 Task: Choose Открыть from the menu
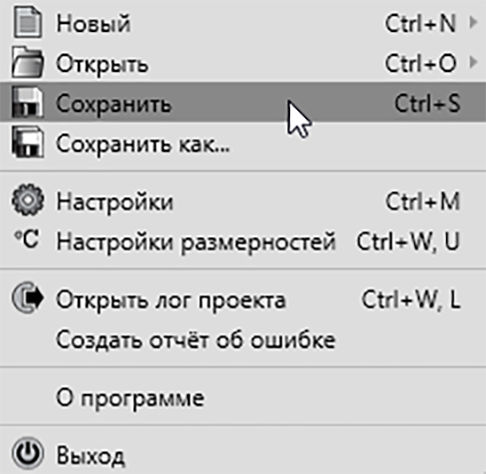(243, 62)
